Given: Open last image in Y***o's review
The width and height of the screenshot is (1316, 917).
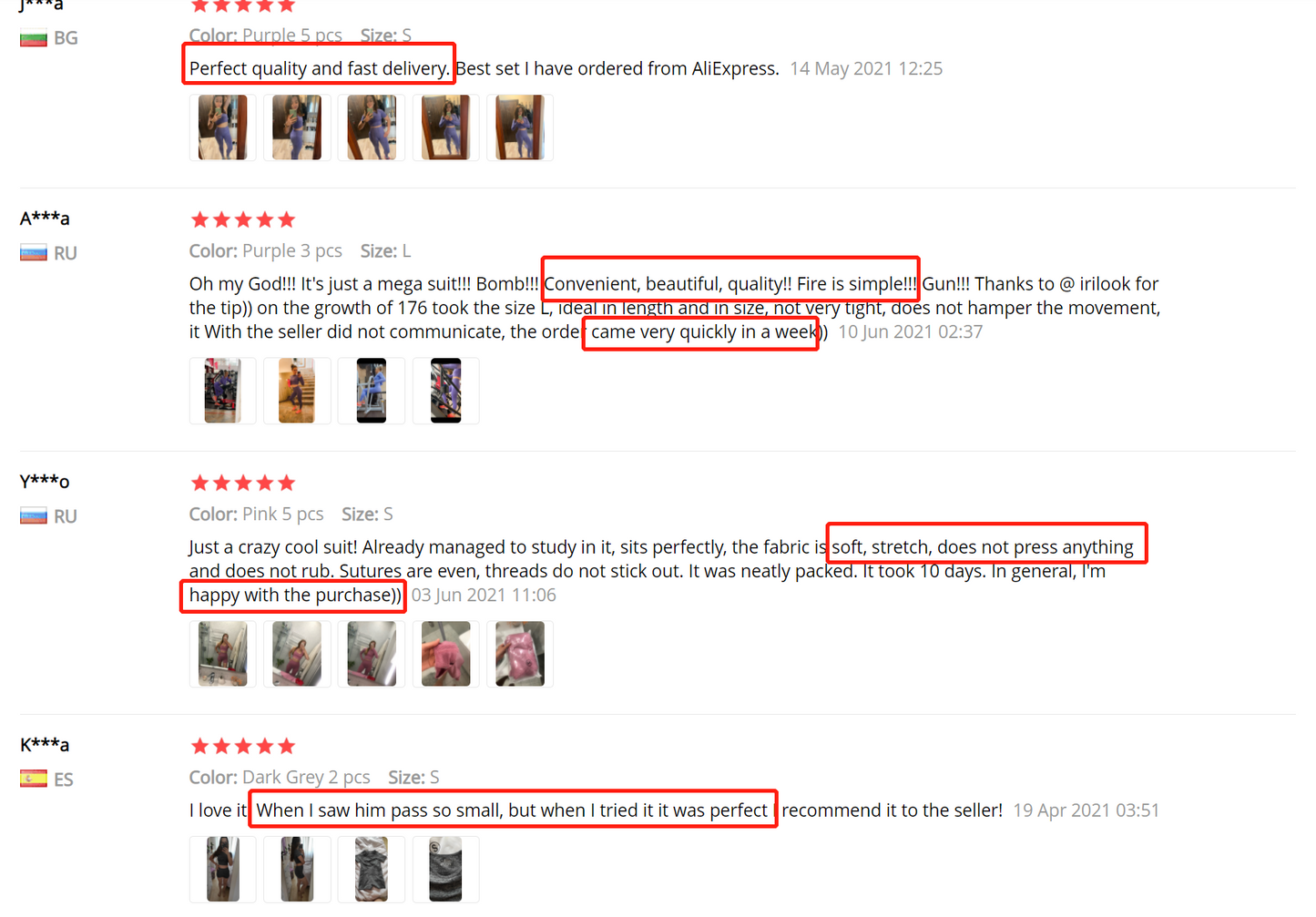Looking at the screenshot, I should [x=520, y=654].
